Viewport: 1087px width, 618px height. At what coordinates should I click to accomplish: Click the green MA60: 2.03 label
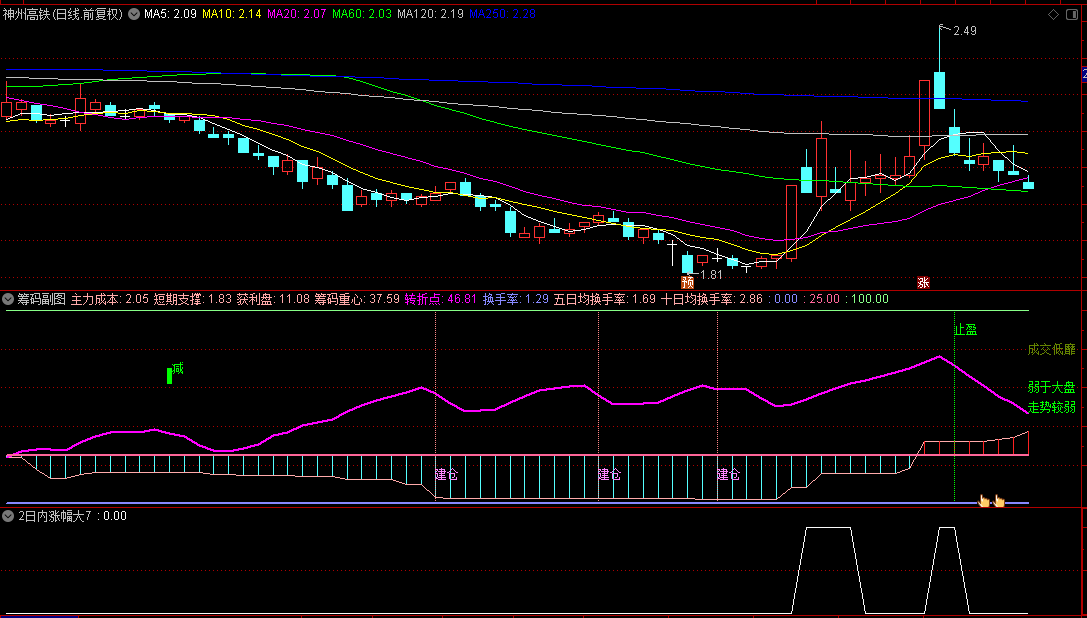coord(363,14)
